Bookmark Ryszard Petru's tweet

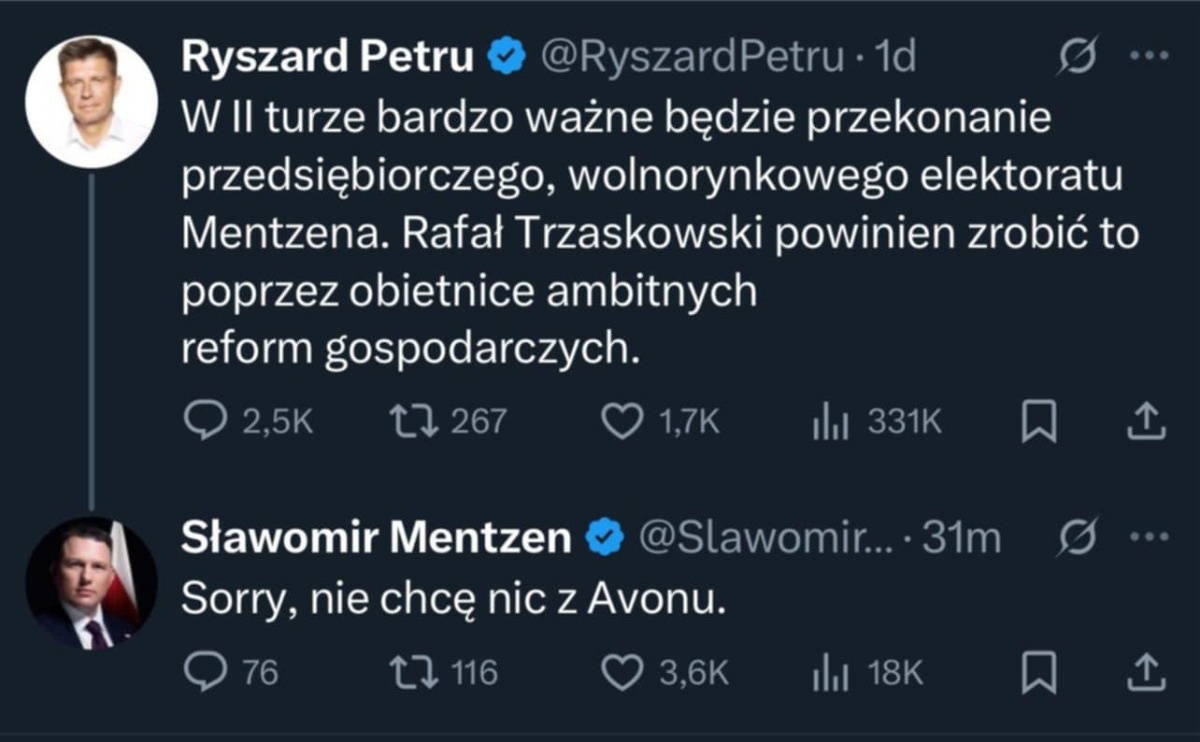pyautogui.click(x=1038, y=422)
